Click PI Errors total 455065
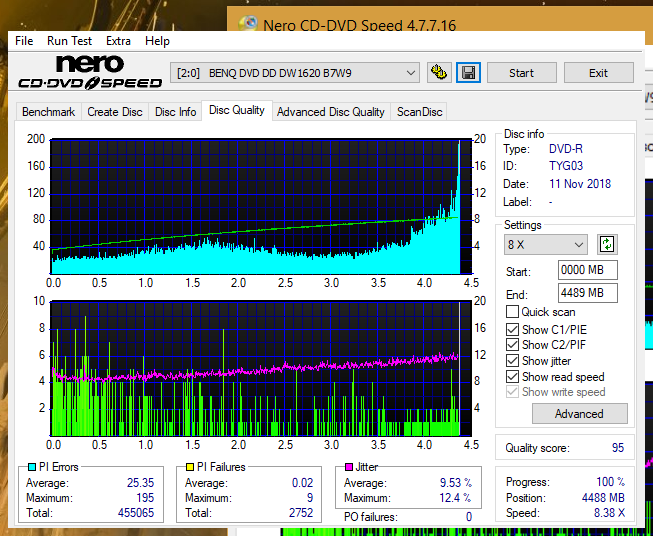The width and height of the screenshot is (653, 536). click(136, 513)
